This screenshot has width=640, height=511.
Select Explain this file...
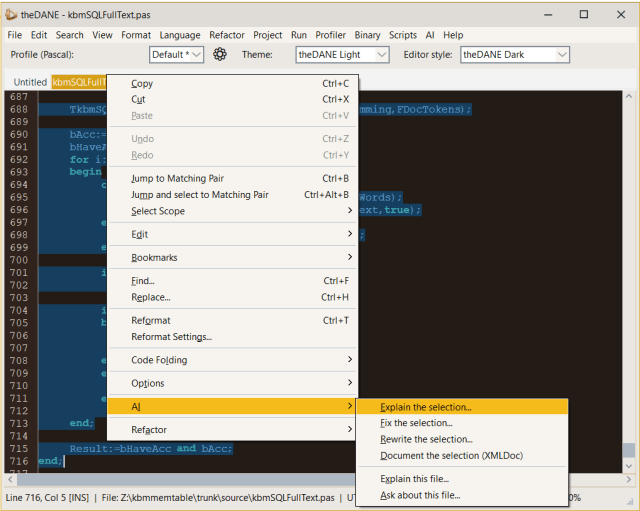coord(462,479)
